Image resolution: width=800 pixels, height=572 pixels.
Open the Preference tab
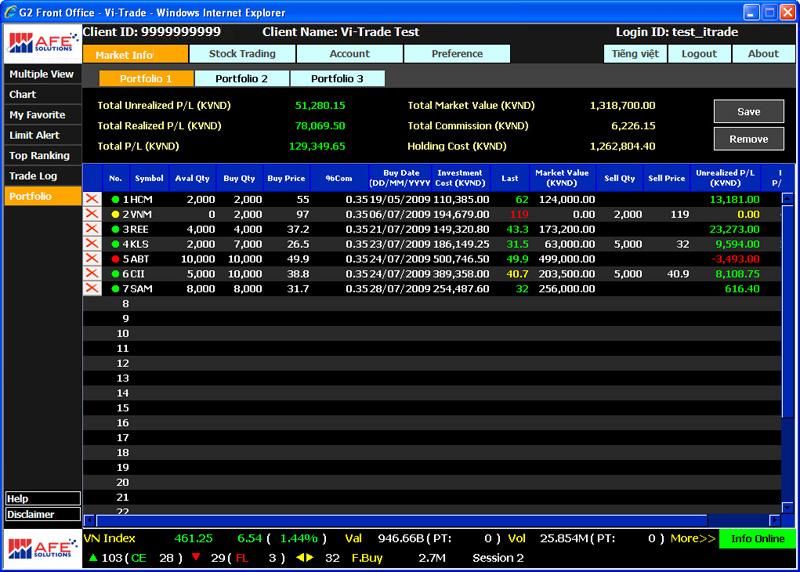457,54
